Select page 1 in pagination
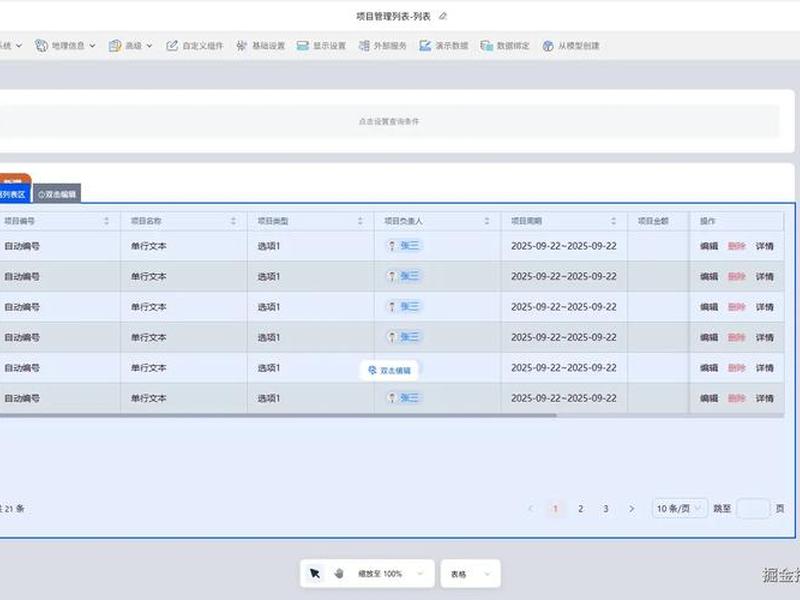The width and height of the screenshot is (800, 600). point(555,509)
